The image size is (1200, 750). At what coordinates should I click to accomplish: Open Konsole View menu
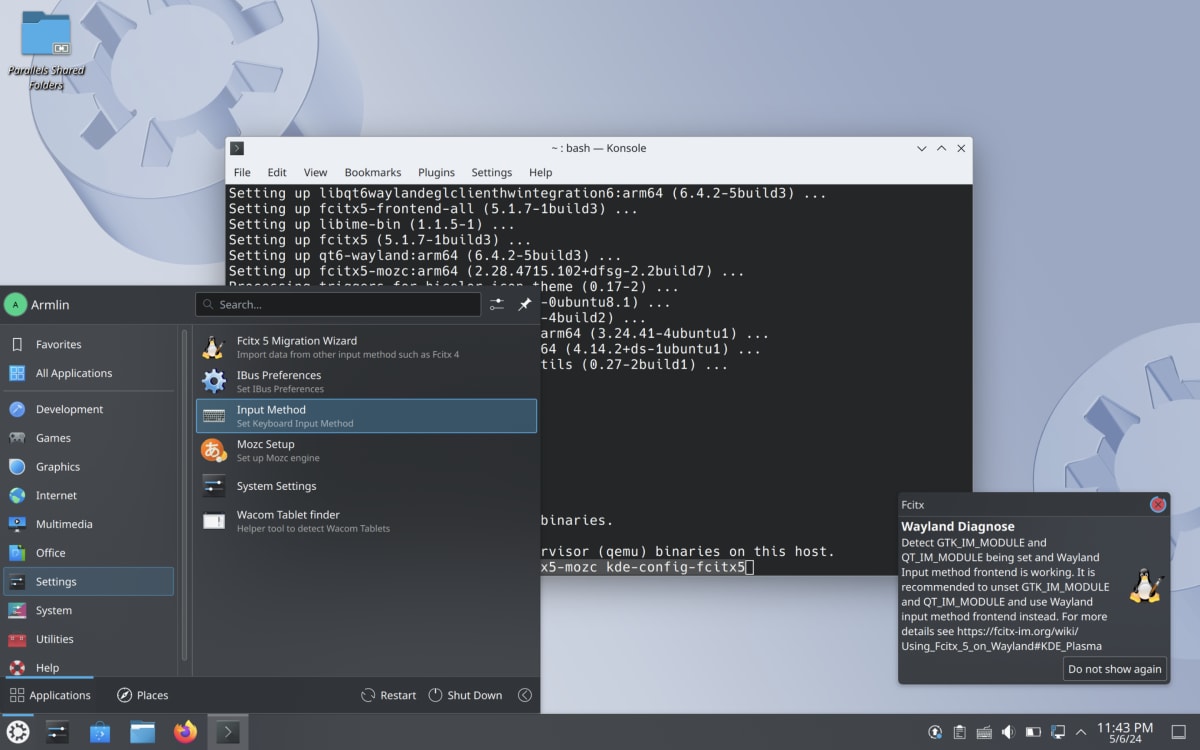click(x=315, y=172)
